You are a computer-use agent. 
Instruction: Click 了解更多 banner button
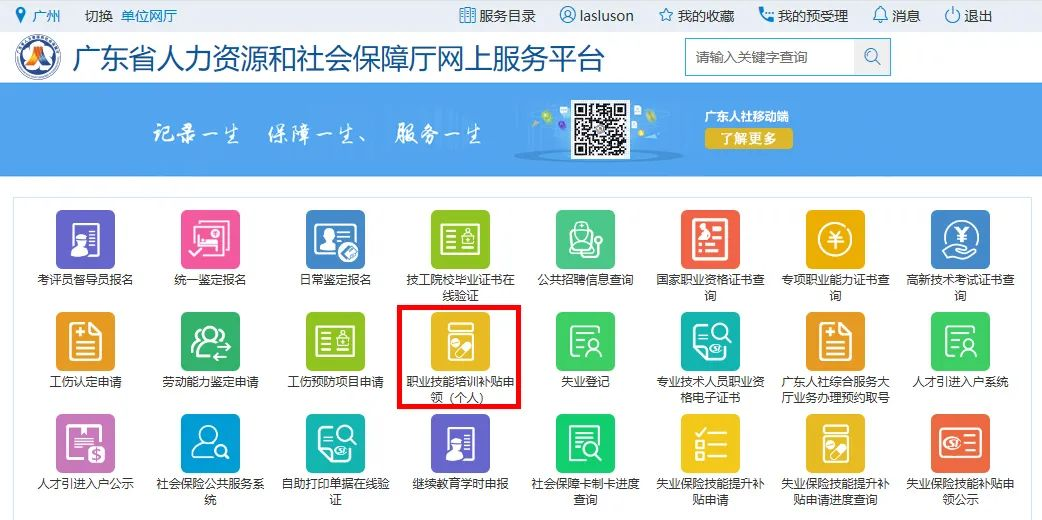749,139
